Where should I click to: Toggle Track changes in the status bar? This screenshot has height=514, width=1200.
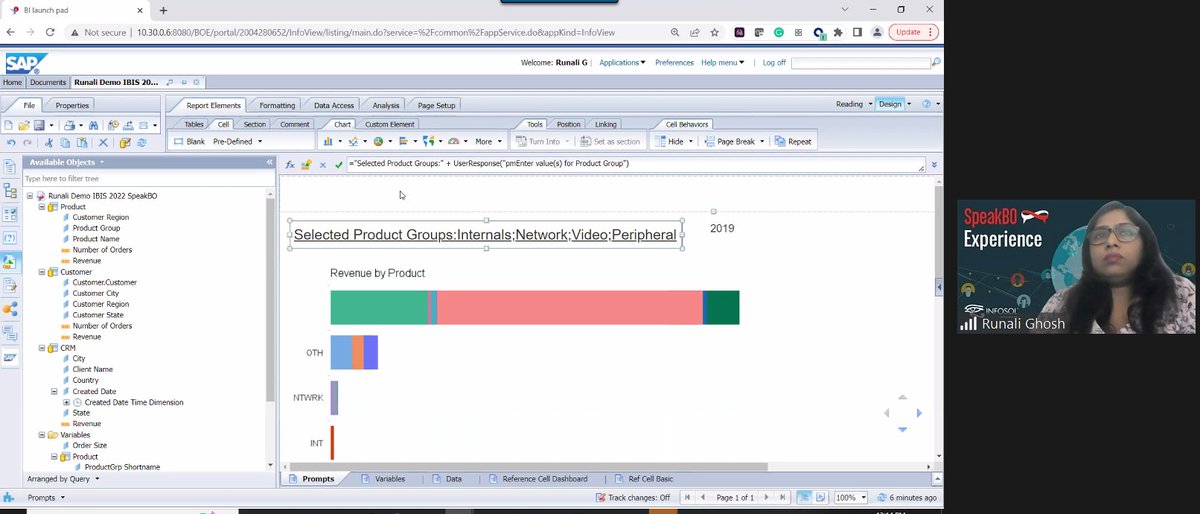pyautogui.click(x=635, y=497)
